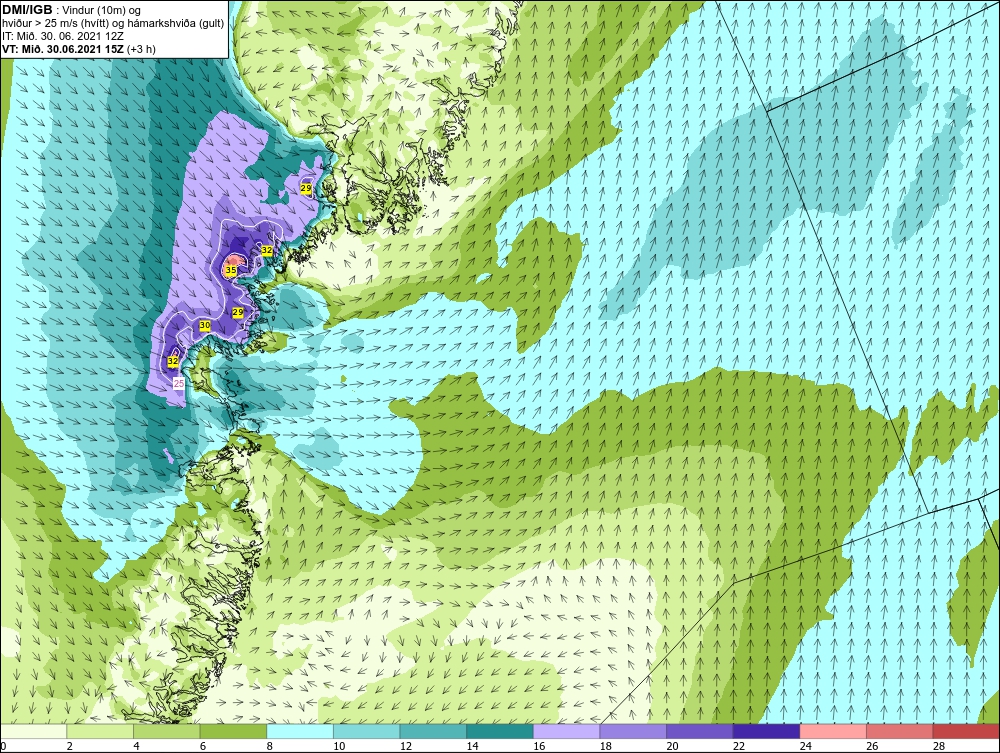The width and height of the screenshot is (1000, 753).
Task: Click the white '25' gust contour label
Action: pyautogui.click(x=179, y=383)
